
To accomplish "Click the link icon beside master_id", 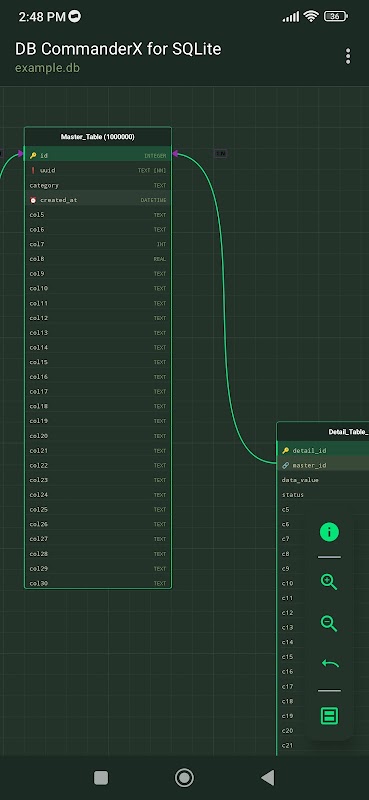I will (x=285, y=465).
